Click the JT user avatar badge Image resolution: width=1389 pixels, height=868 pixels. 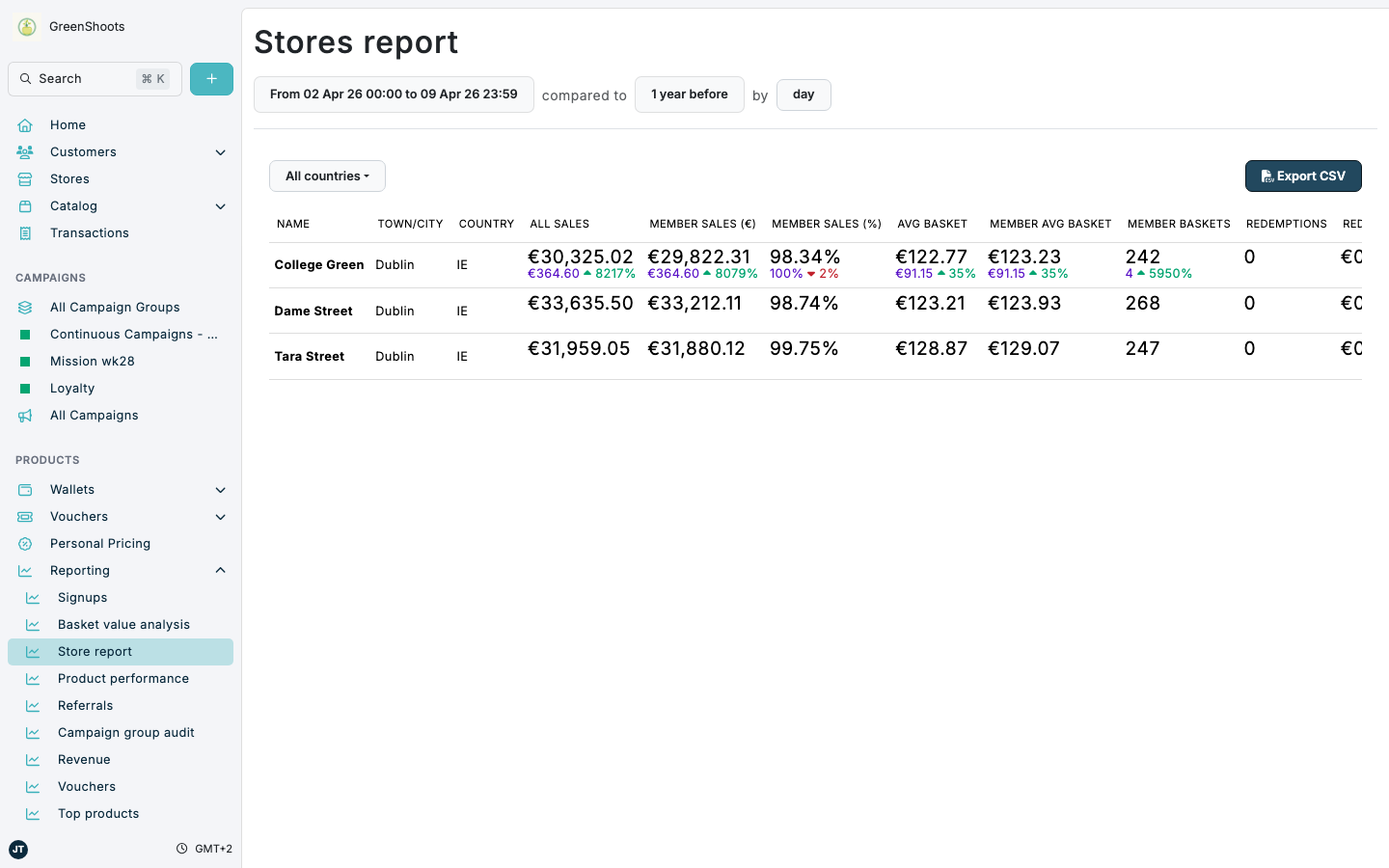(17, 850)
